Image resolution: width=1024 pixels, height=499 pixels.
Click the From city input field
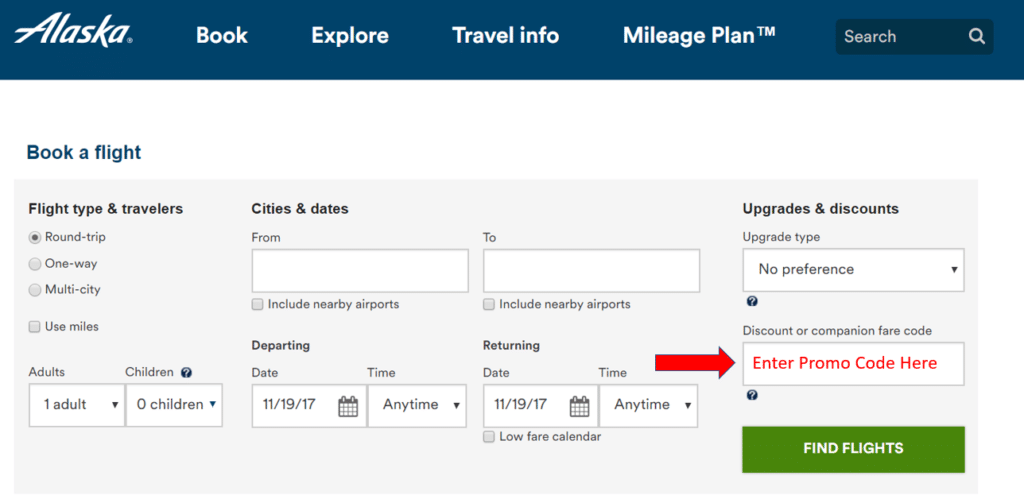pyautogui.click(x=360, y=271)
